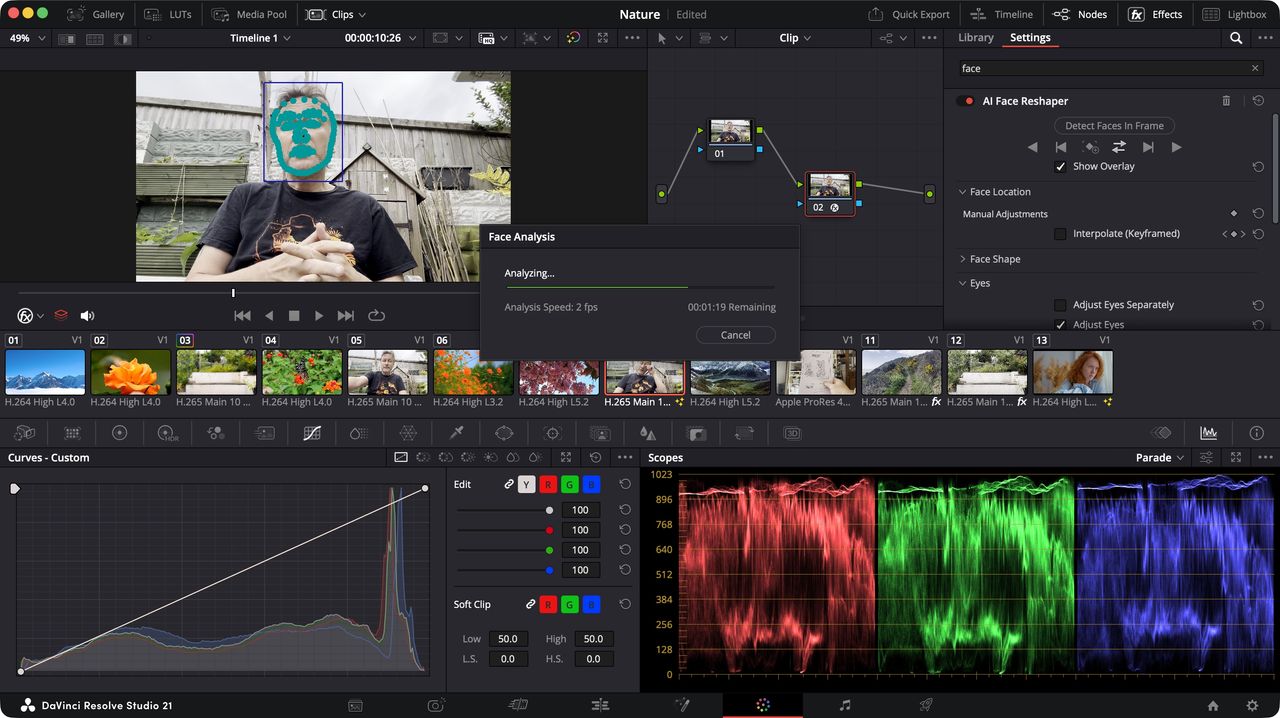The width and height of the screenshot is (1280, 718).
Task: Open the Gallery panel
Action: point(96,15)
